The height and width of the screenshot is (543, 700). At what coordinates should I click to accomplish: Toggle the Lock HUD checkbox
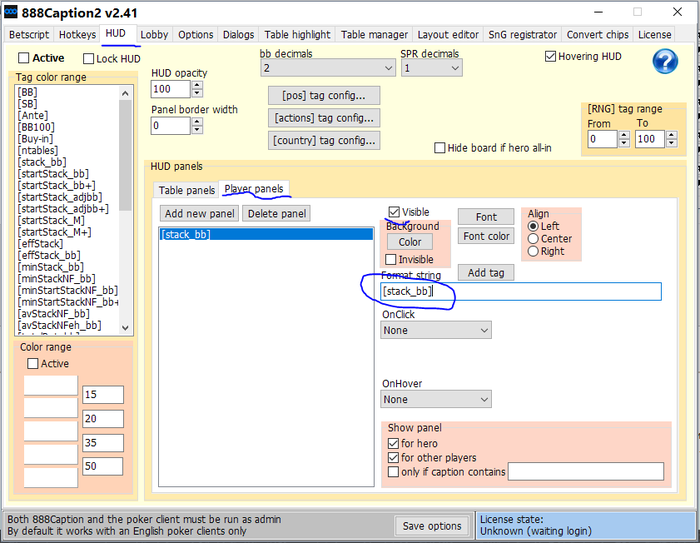point(89,58)
